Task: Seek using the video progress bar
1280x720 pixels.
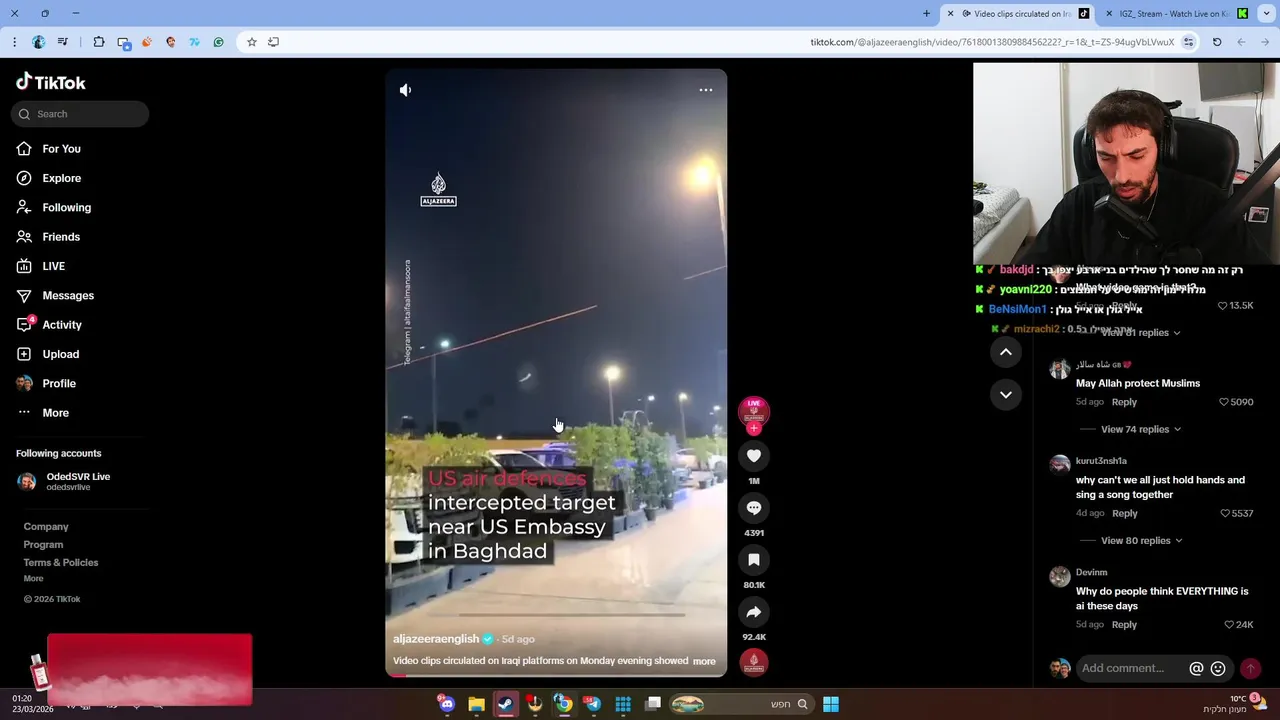Action: [x=556, y=675]
